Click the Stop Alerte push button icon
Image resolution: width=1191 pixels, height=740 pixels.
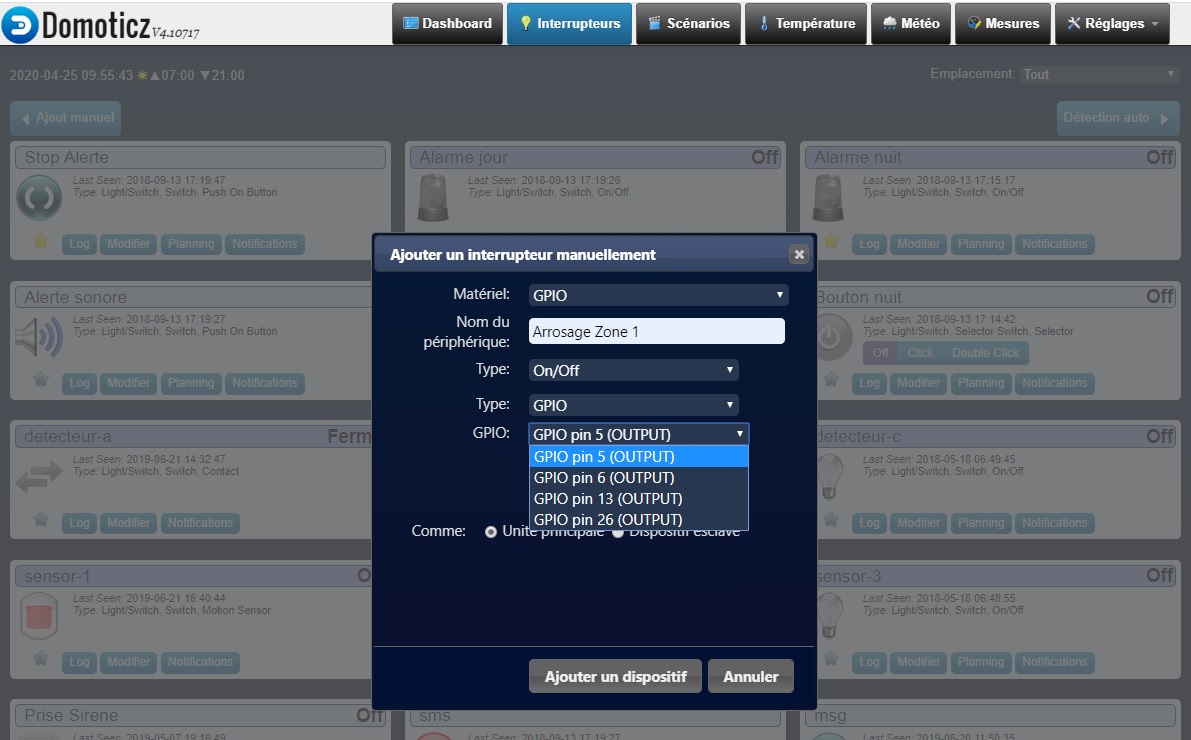pos(40,198)
